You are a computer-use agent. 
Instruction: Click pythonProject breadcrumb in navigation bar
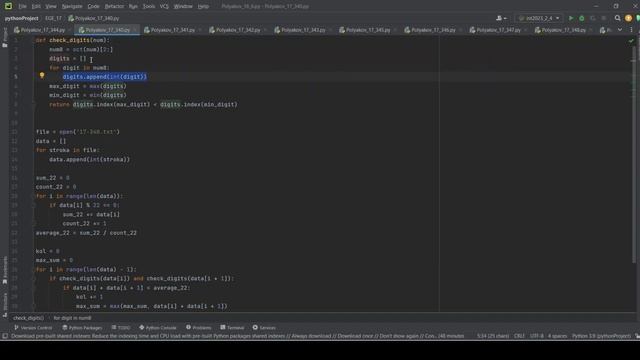22,18
